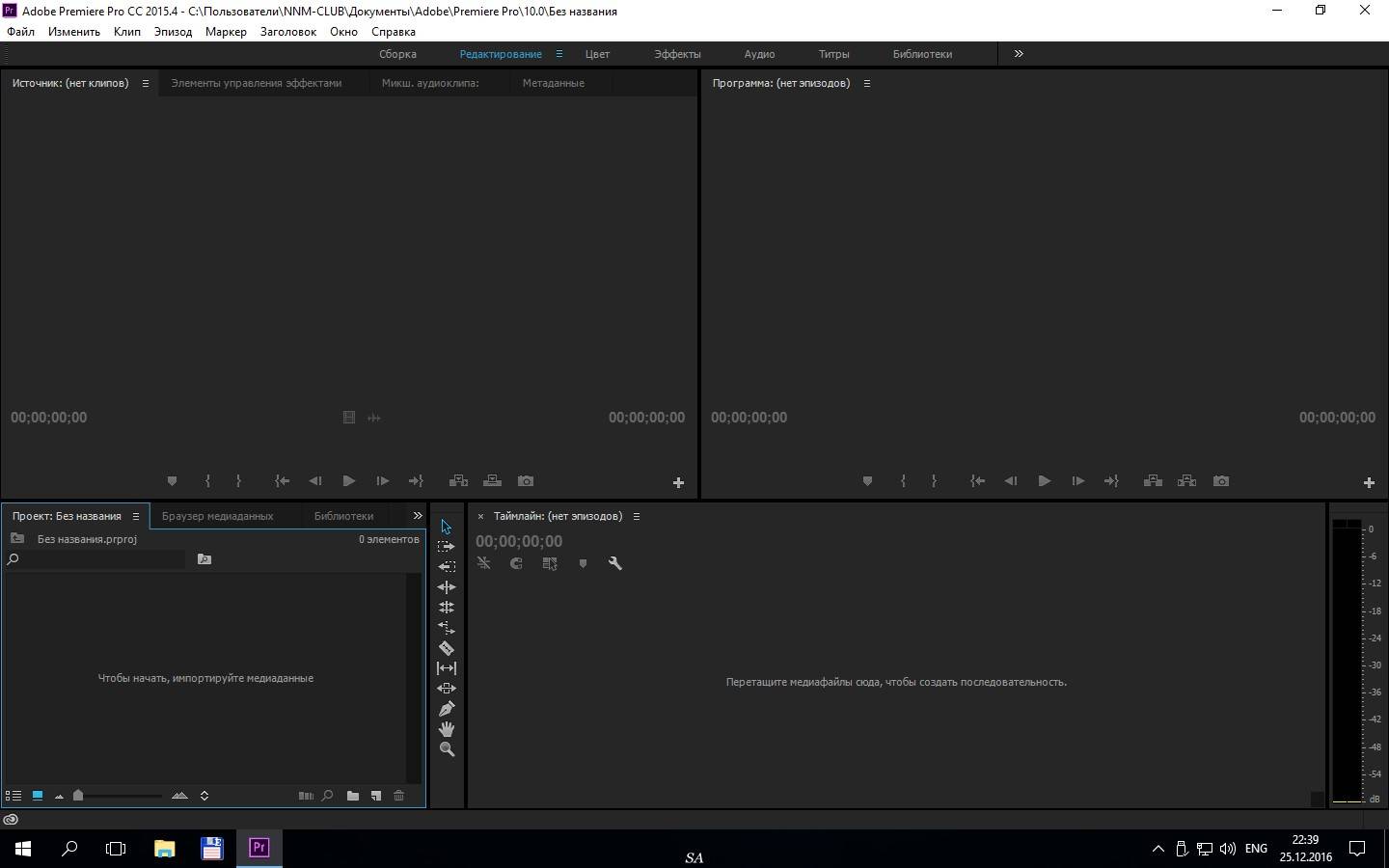Switch to the Эффекты workspace tab
Screen dimensions: 1389x868
click(x=677, y=54)
